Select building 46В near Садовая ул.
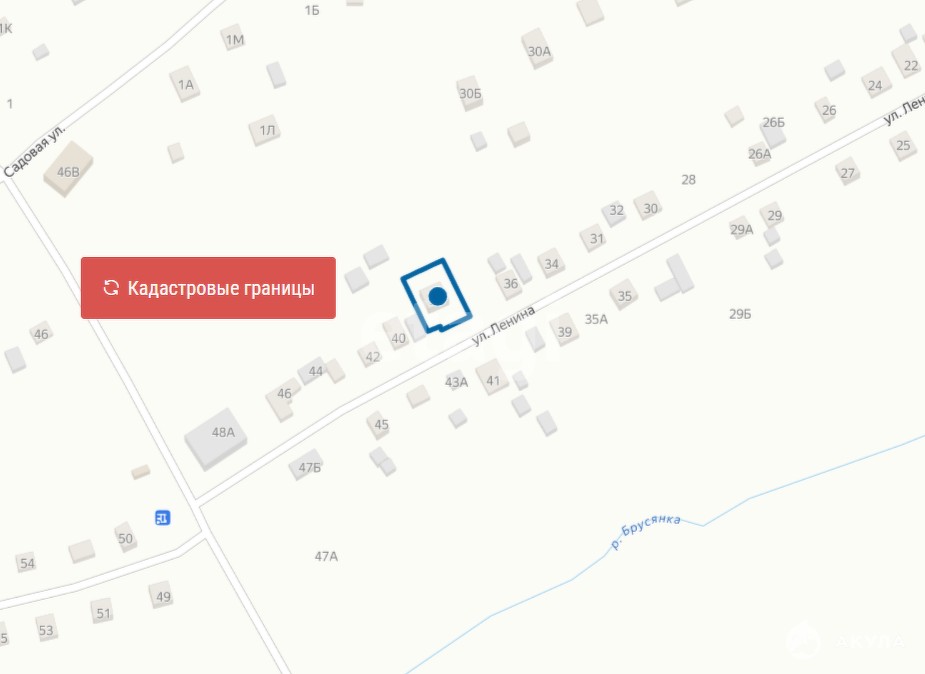 tap(68, 169)
